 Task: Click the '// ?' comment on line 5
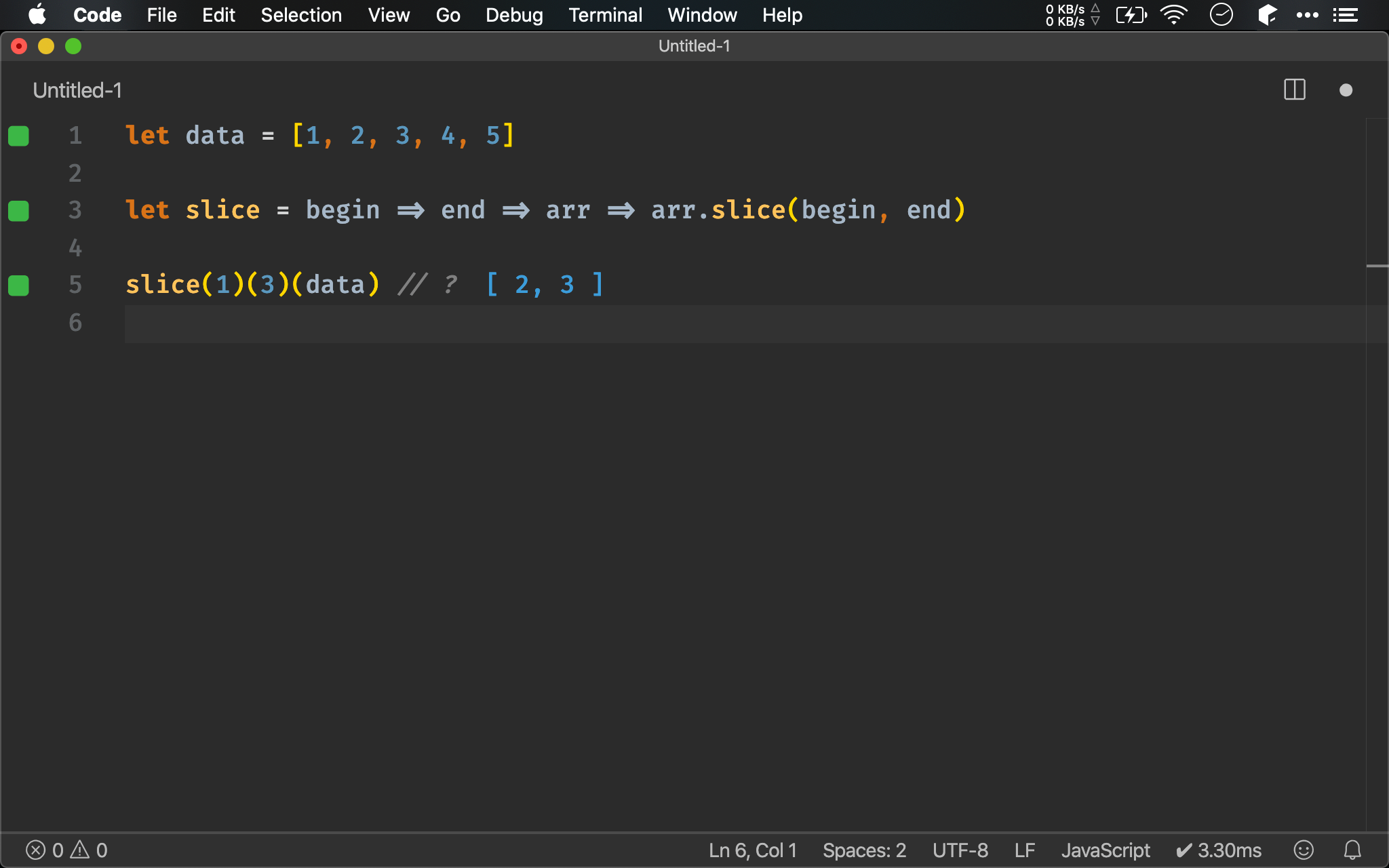coord(427,285)
